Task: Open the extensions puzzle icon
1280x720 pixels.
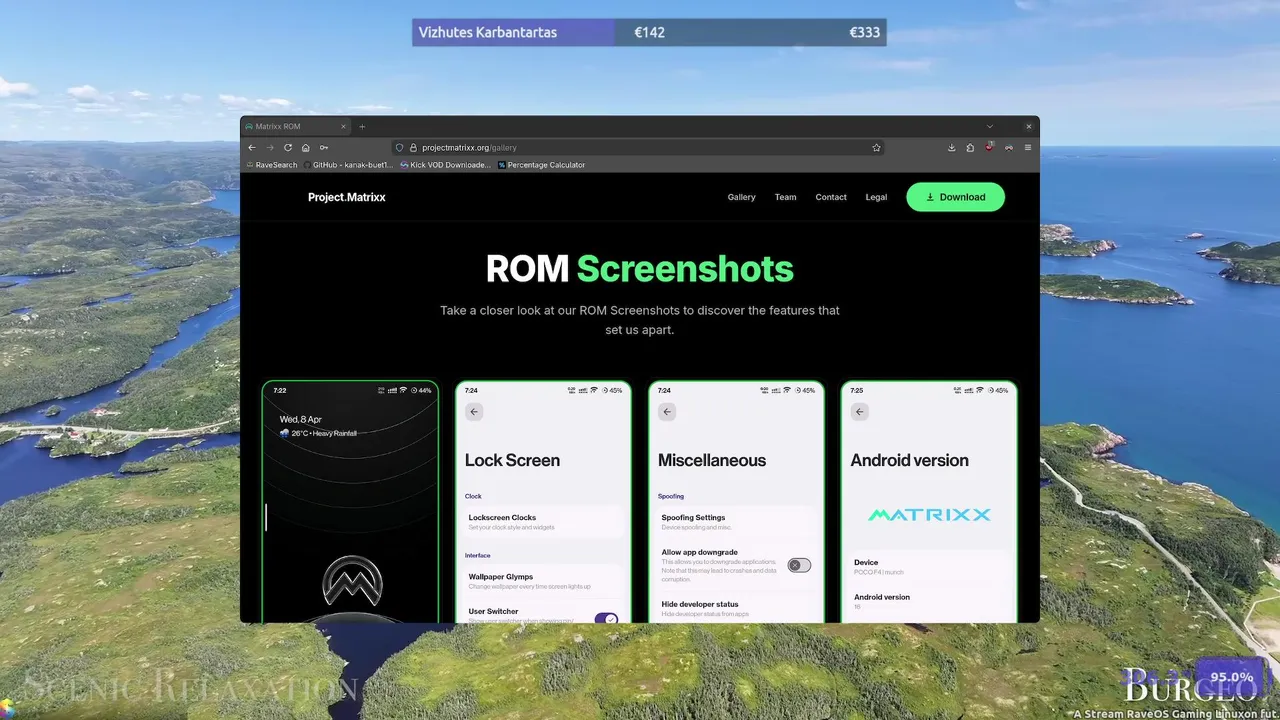Action: tap(970, 147)
